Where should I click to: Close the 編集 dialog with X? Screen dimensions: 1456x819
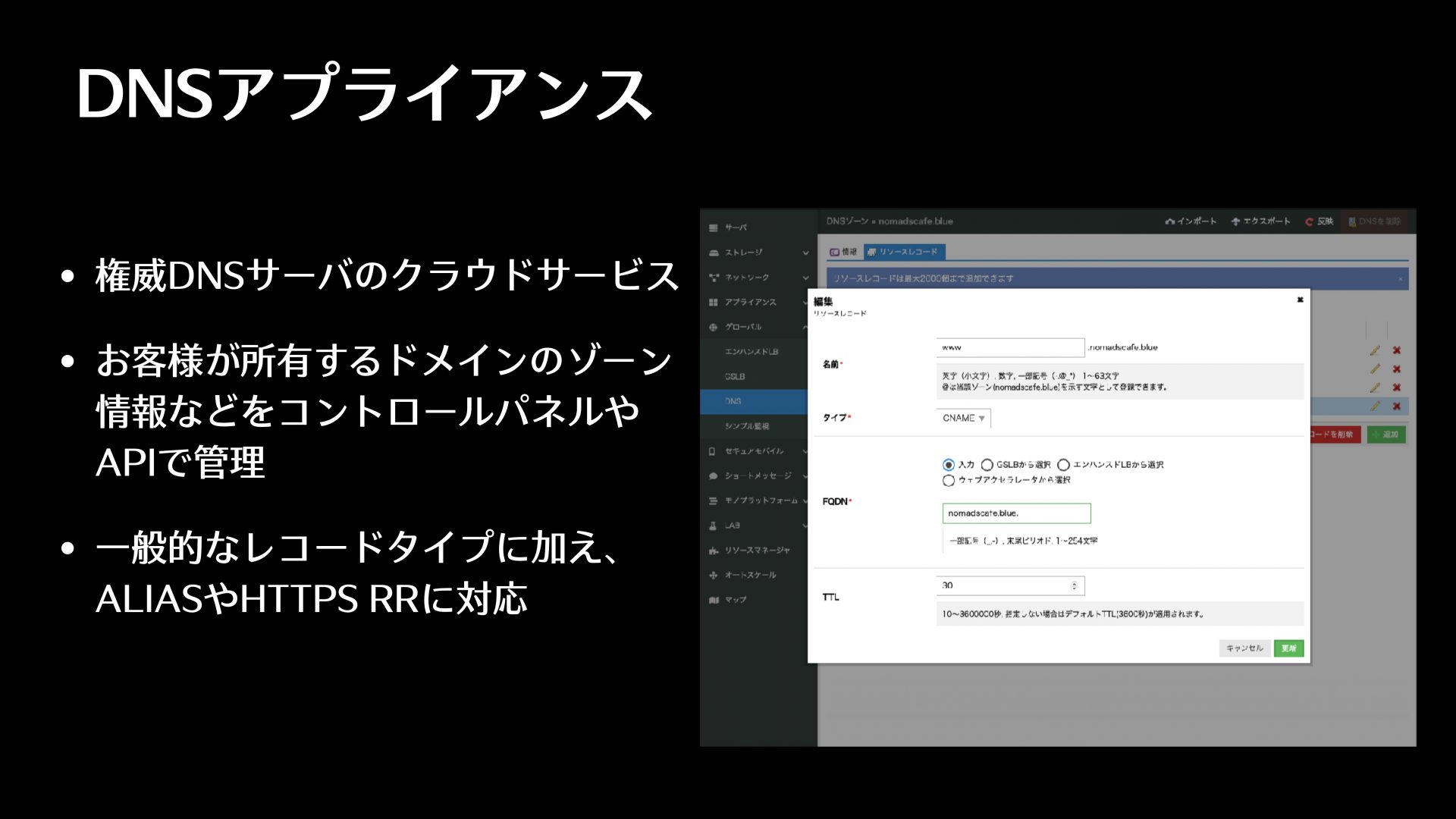[1300, 300]
